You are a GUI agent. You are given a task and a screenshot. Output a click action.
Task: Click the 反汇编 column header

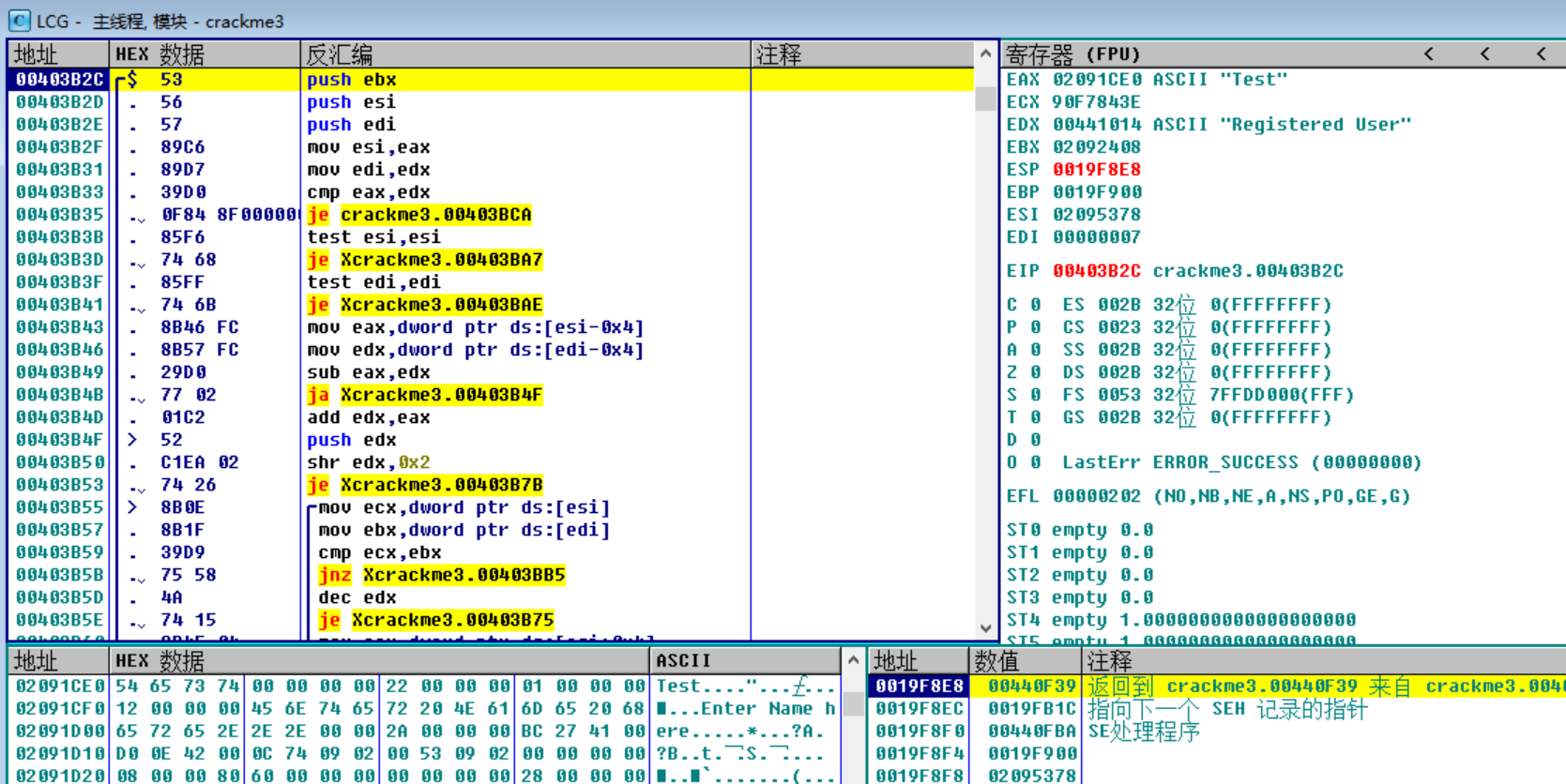coord(525,54)
